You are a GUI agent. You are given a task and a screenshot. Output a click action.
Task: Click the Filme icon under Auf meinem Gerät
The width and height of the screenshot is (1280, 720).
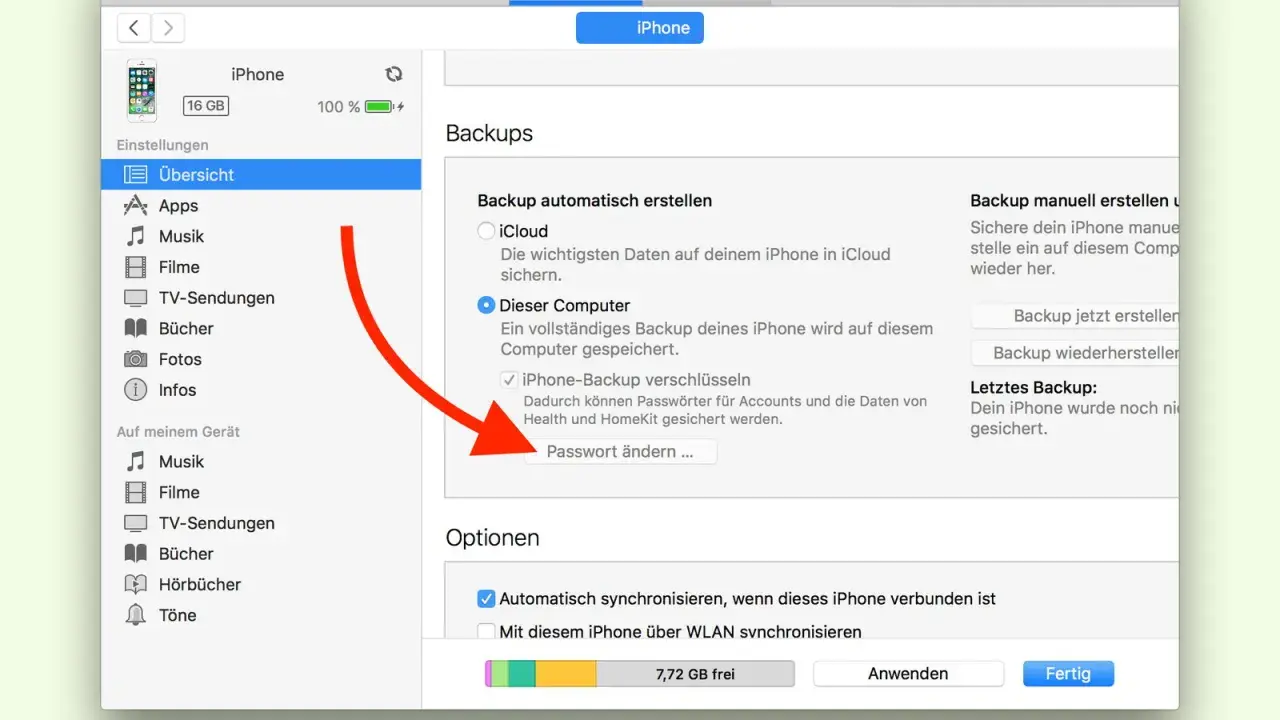tap(135, 492)
